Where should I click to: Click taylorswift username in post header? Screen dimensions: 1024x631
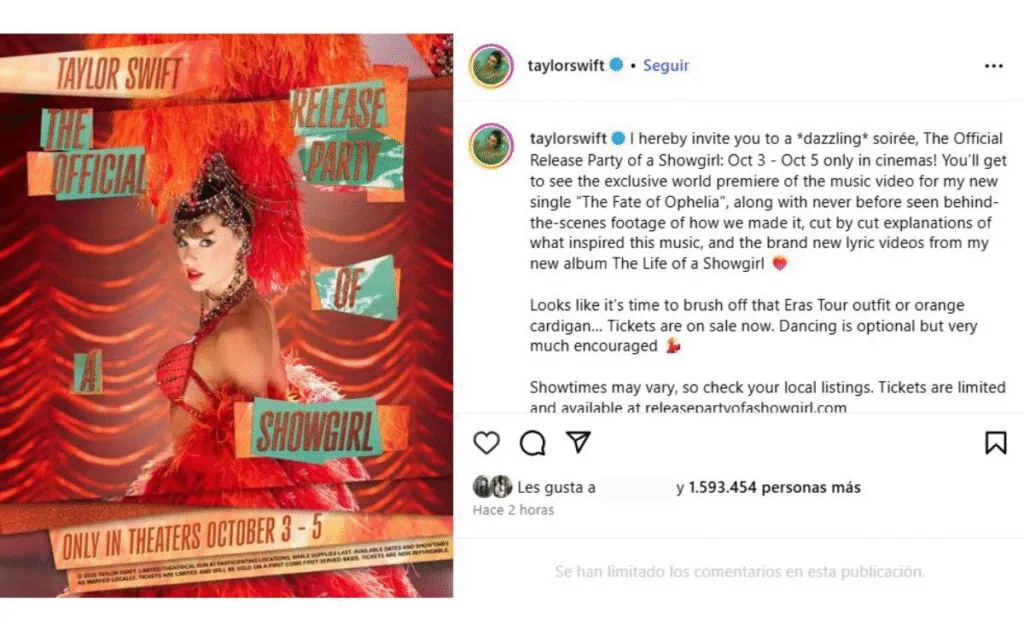pyautogui.click(x=566, y=65)
